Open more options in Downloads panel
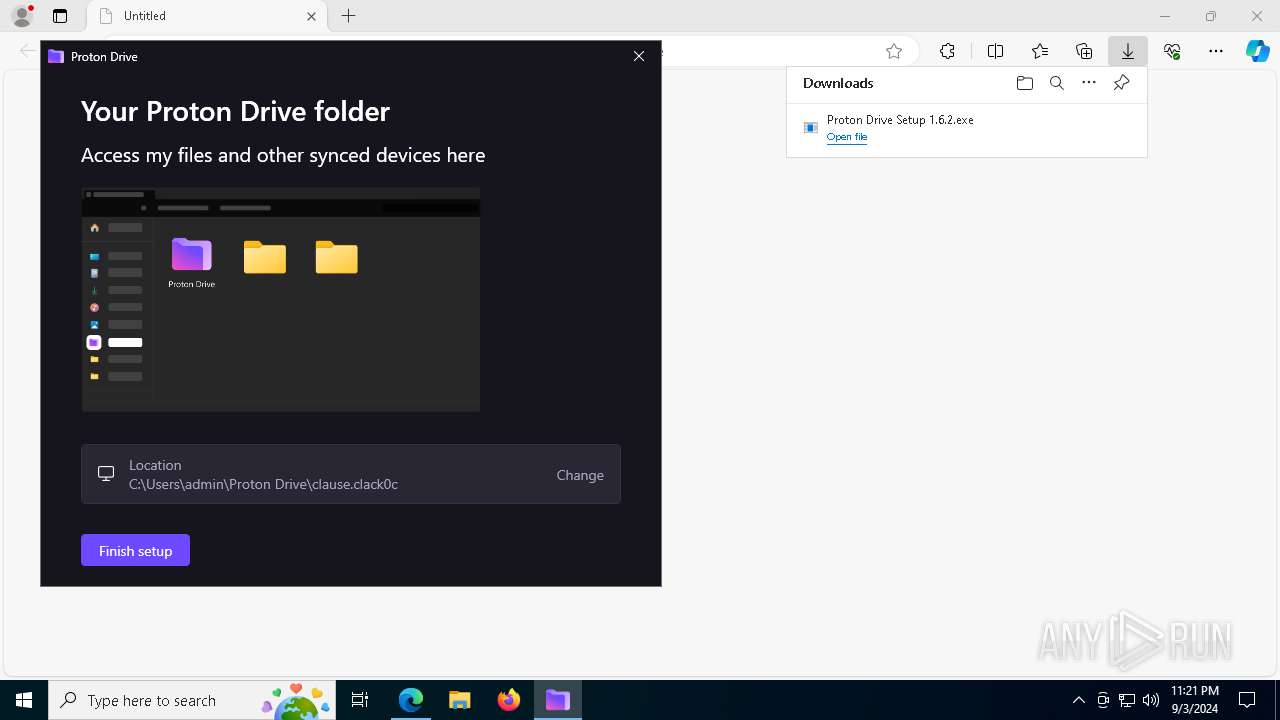 click(x=1089, y=83)
